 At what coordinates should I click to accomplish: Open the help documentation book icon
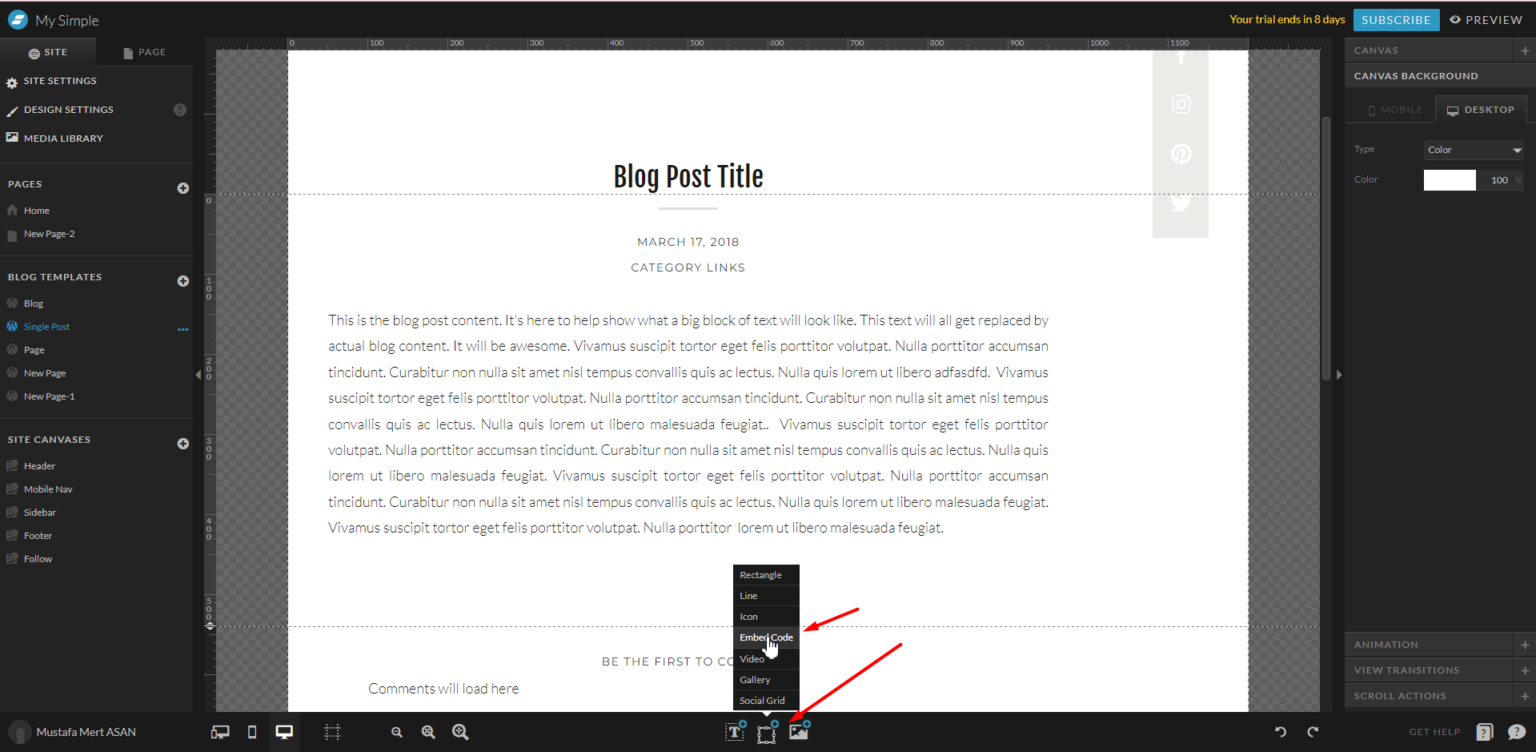(x=1485, y=732)
